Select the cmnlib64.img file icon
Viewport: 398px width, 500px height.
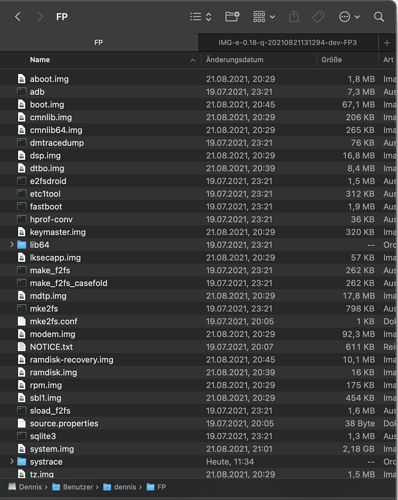(22, 130)
